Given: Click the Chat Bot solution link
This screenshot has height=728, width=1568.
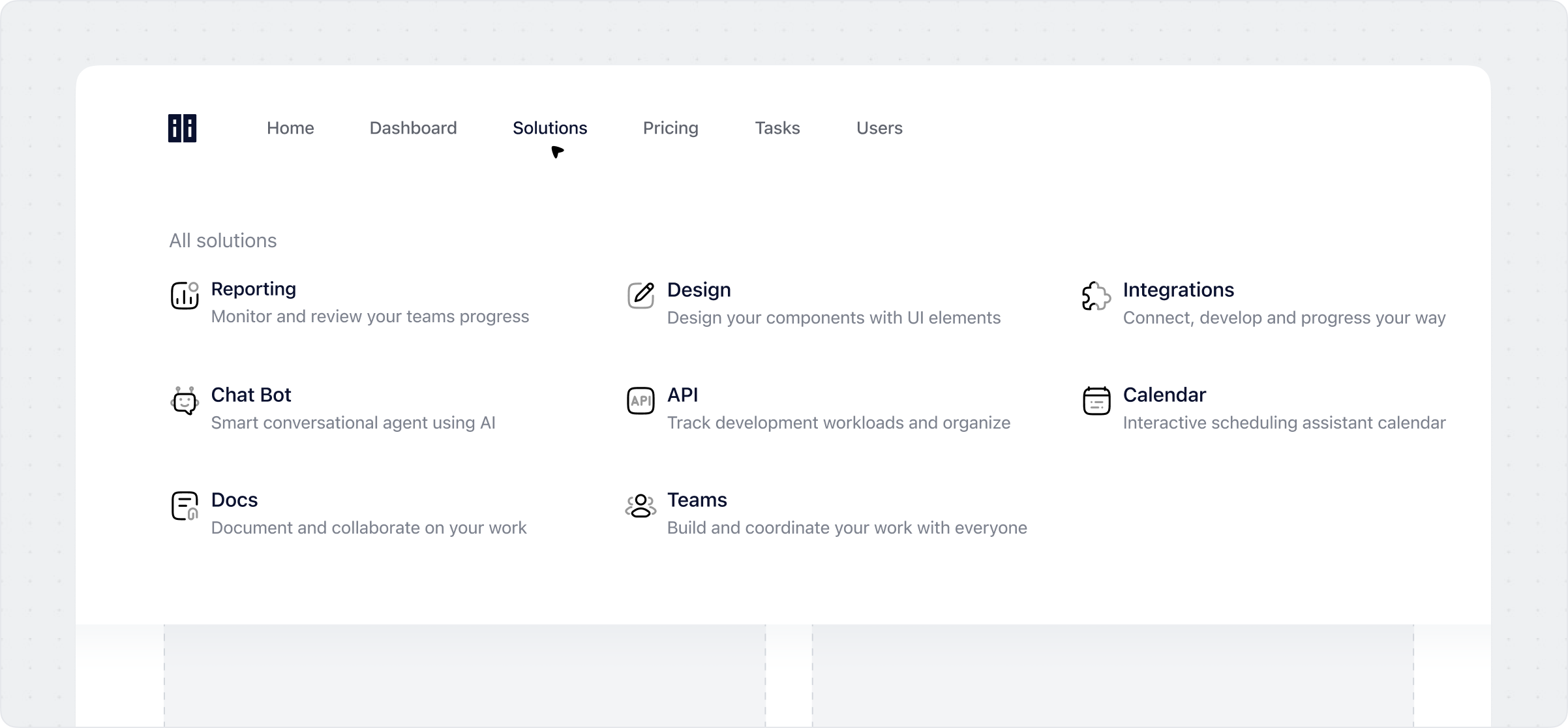Looking at the screenshot, I should pos(251,394).
